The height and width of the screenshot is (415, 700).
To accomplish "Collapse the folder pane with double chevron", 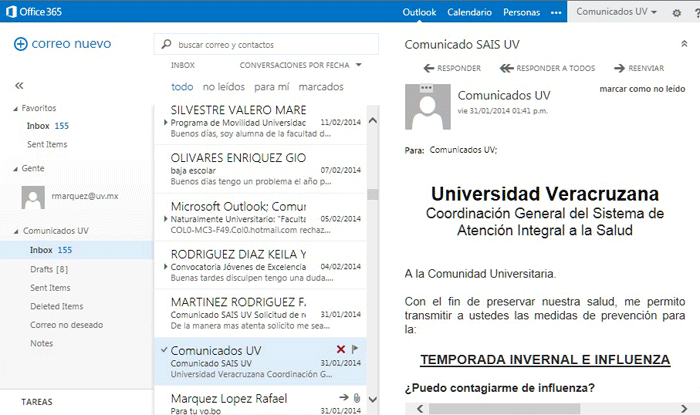I will pos(19,86).
